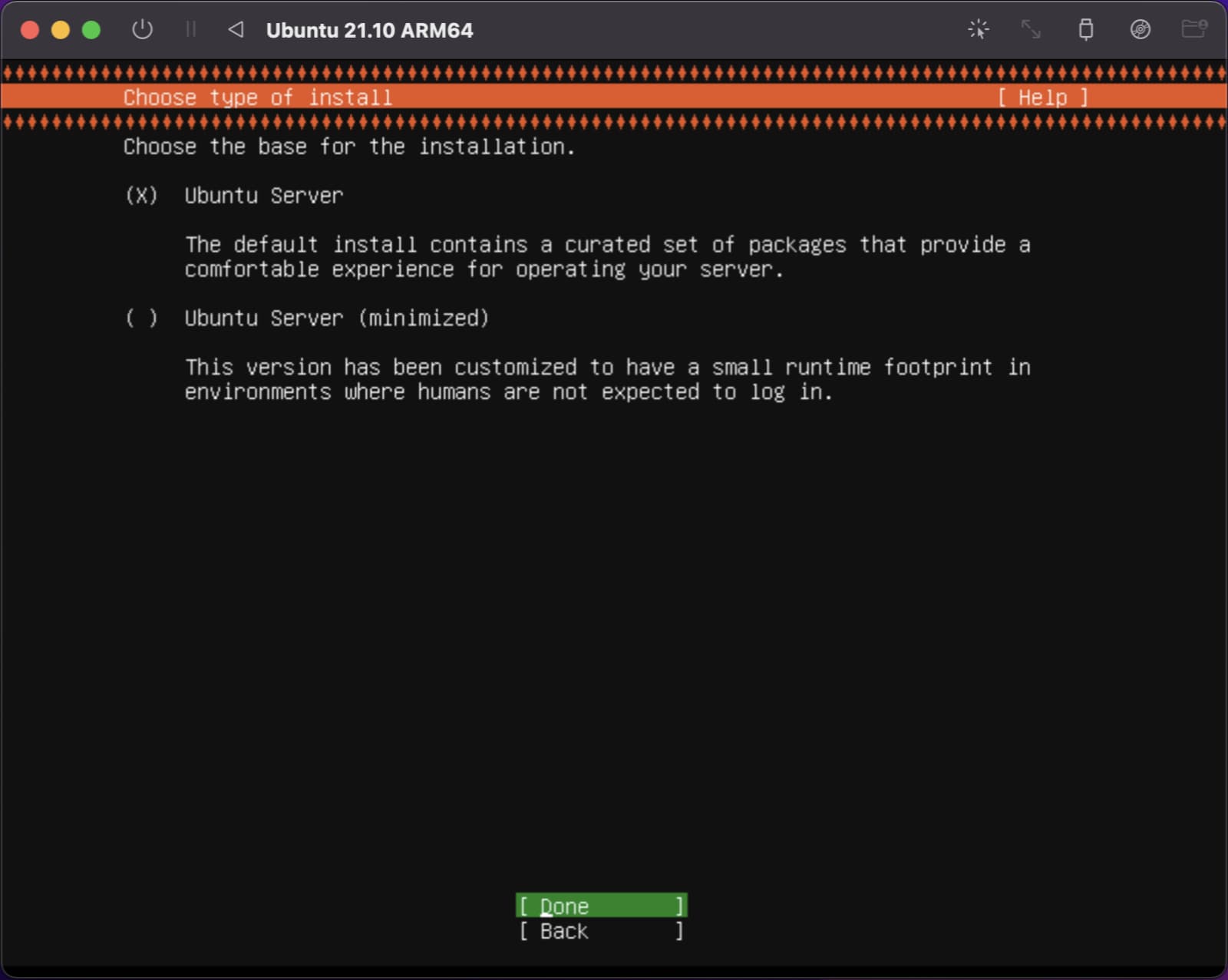Click 'This version has been customized' line
1228x980 pixels.
(608, 367)
